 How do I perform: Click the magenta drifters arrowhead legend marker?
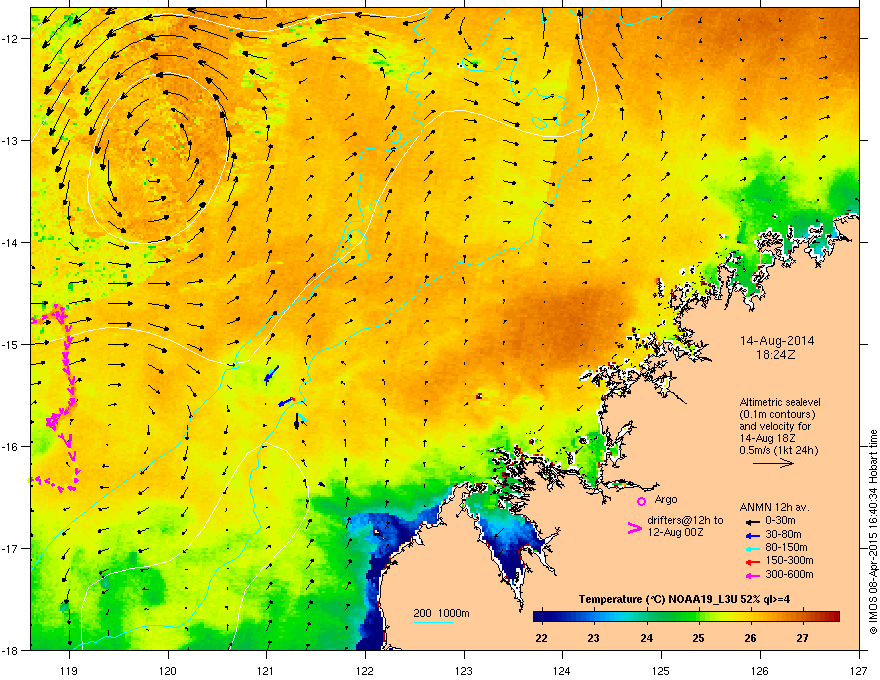click(x=635, y=528)
